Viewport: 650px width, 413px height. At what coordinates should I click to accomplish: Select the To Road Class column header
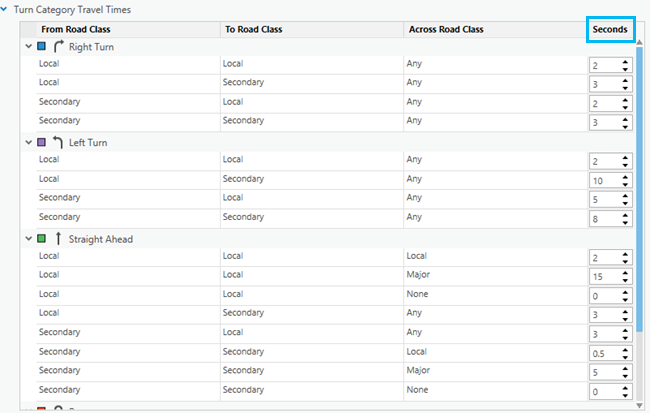(x=254, y=29)
